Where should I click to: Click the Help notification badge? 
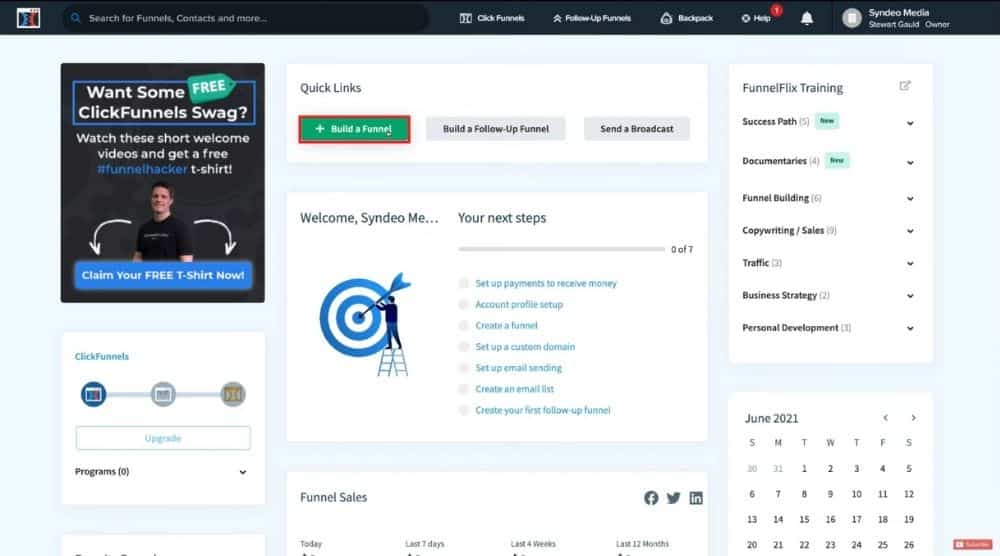coord(776,10)
